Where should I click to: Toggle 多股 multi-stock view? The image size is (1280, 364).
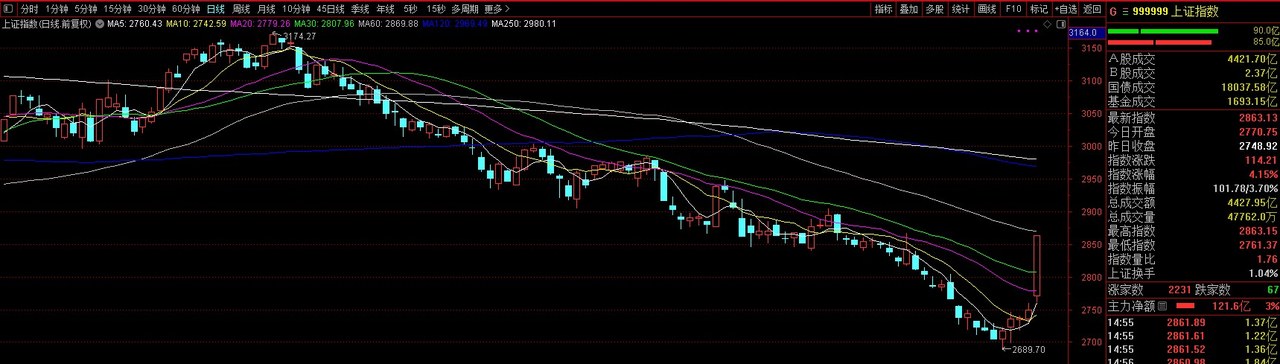[x=935, y=9]
